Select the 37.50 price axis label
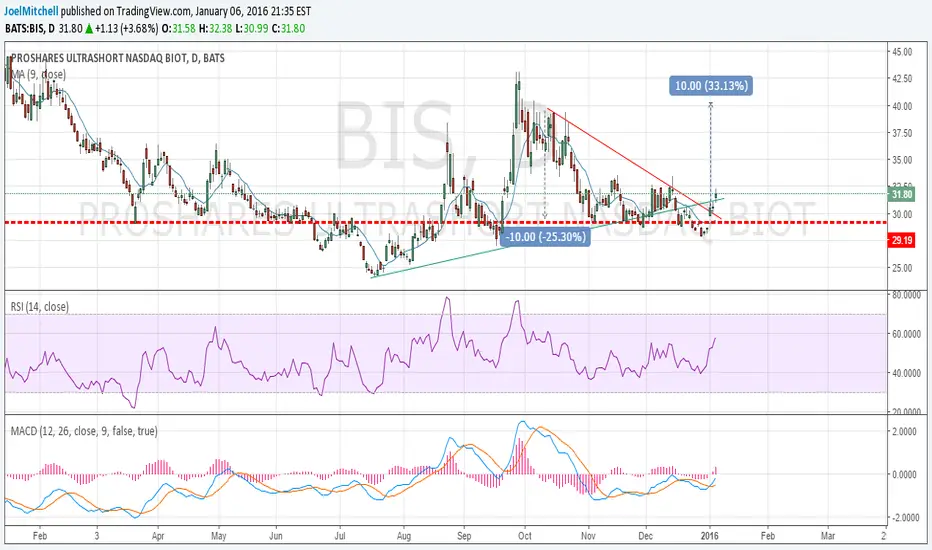Screen dimensions: 932x550 click(x=902, y=133)
